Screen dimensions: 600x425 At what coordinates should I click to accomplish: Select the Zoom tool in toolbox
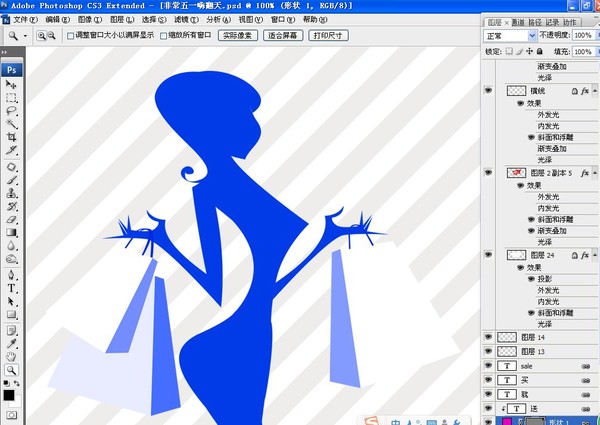(11, 370)
